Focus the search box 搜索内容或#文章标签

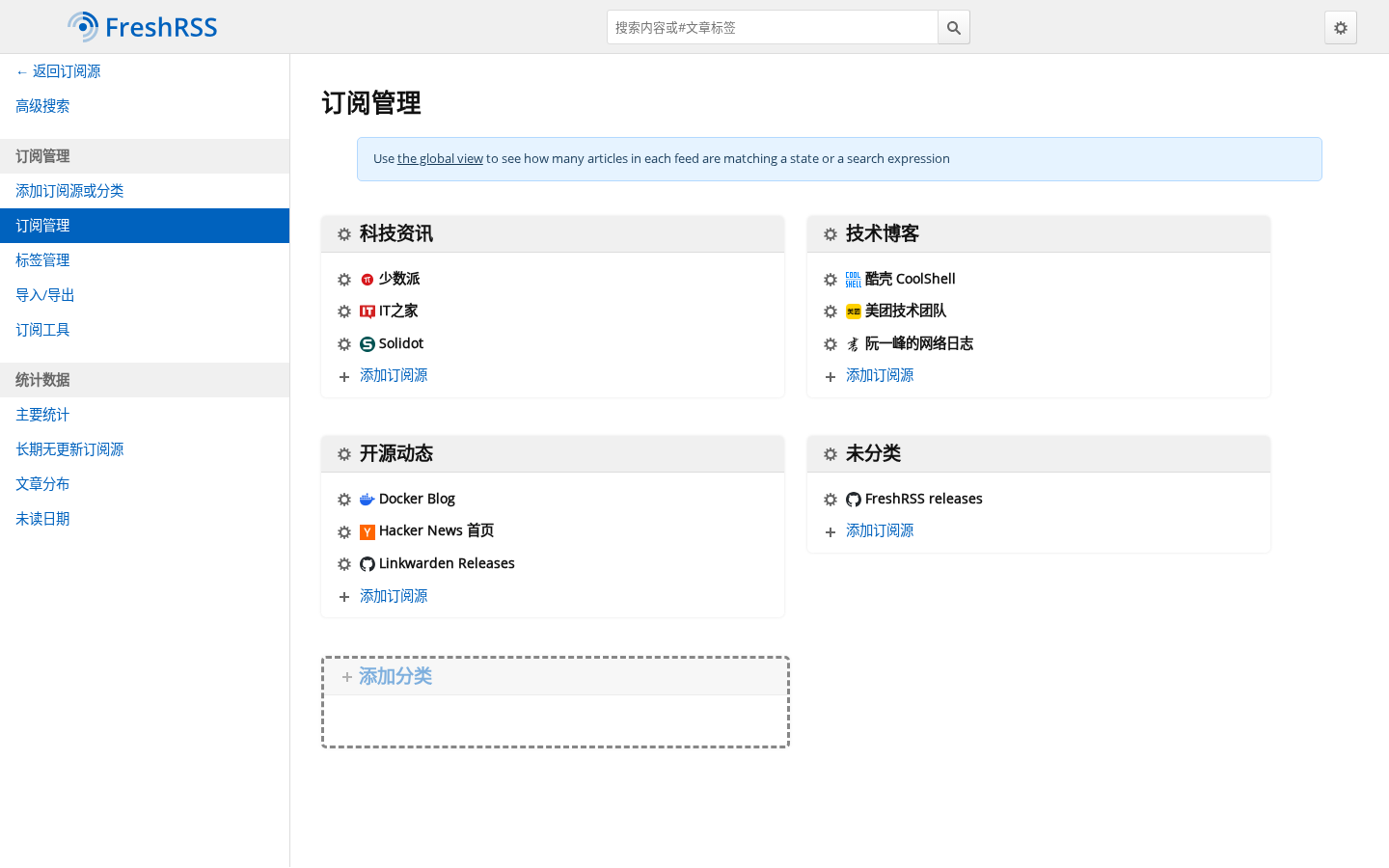(773, 28)
